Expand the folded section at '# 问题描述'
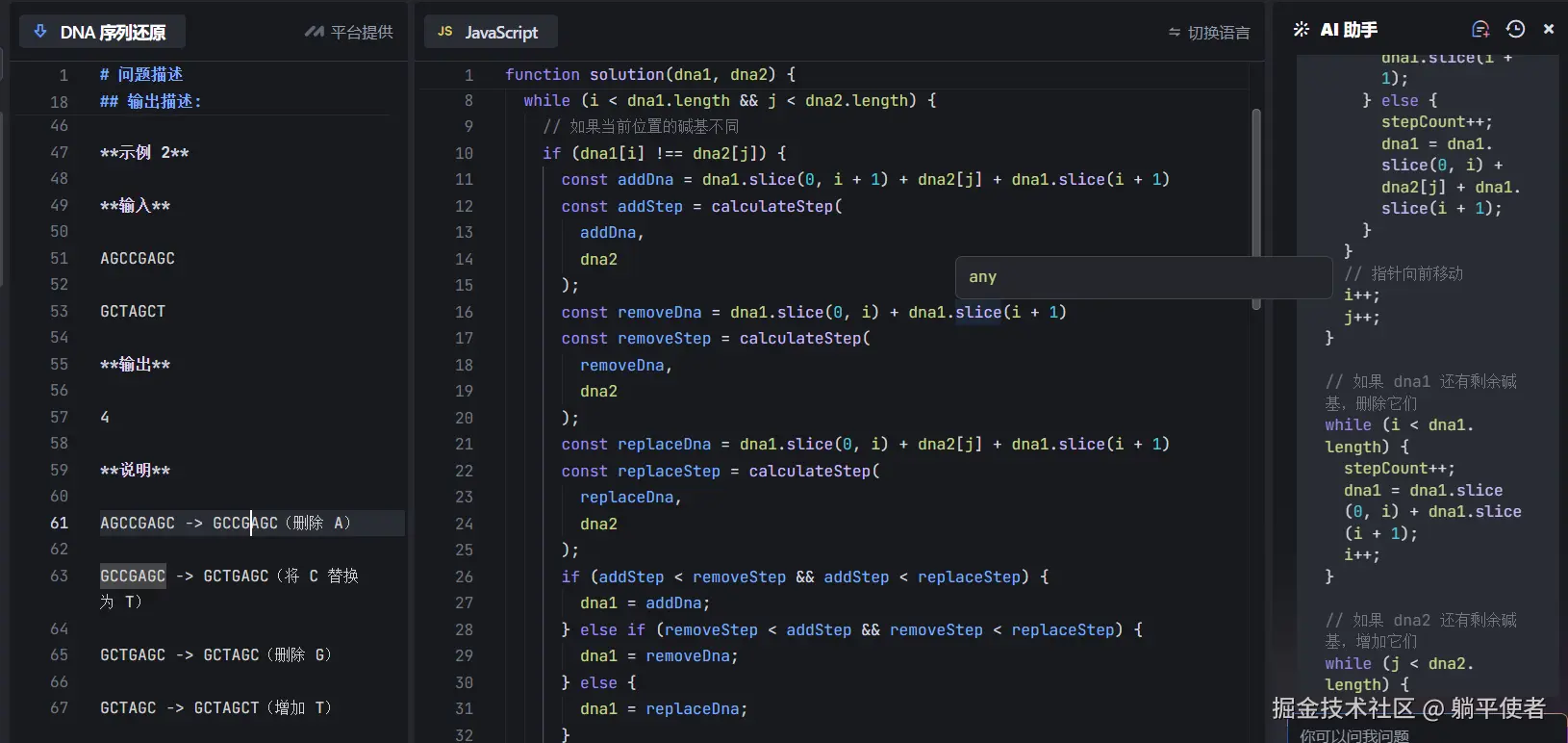 pyautogui.click(x=140, y=75)
